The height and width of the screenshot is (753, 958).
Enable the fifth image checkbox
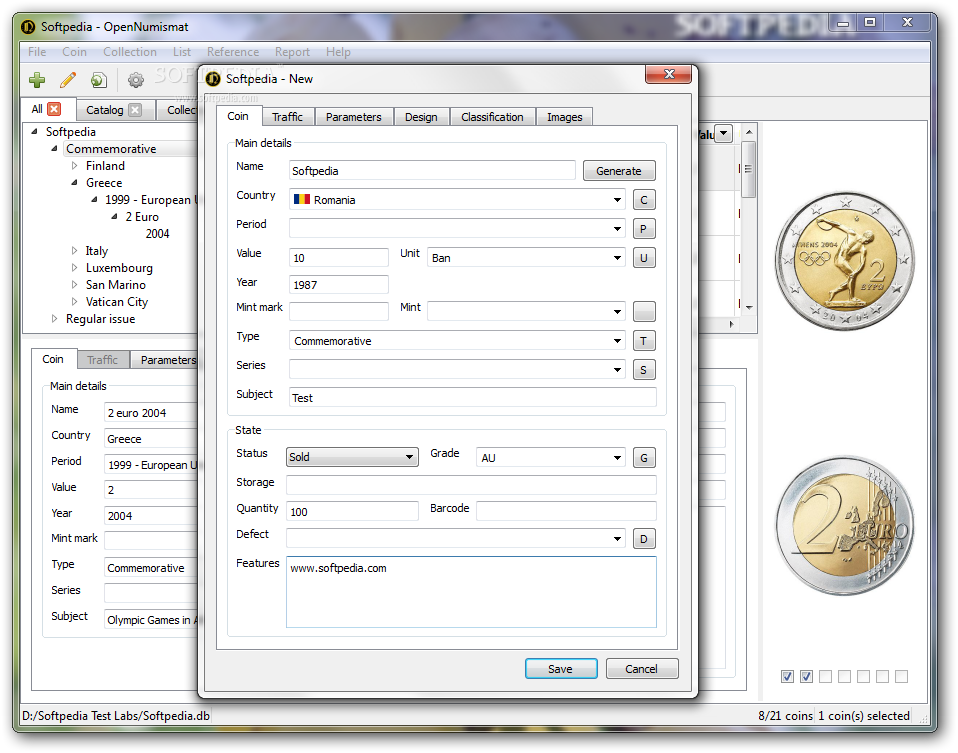coord(863,676)
